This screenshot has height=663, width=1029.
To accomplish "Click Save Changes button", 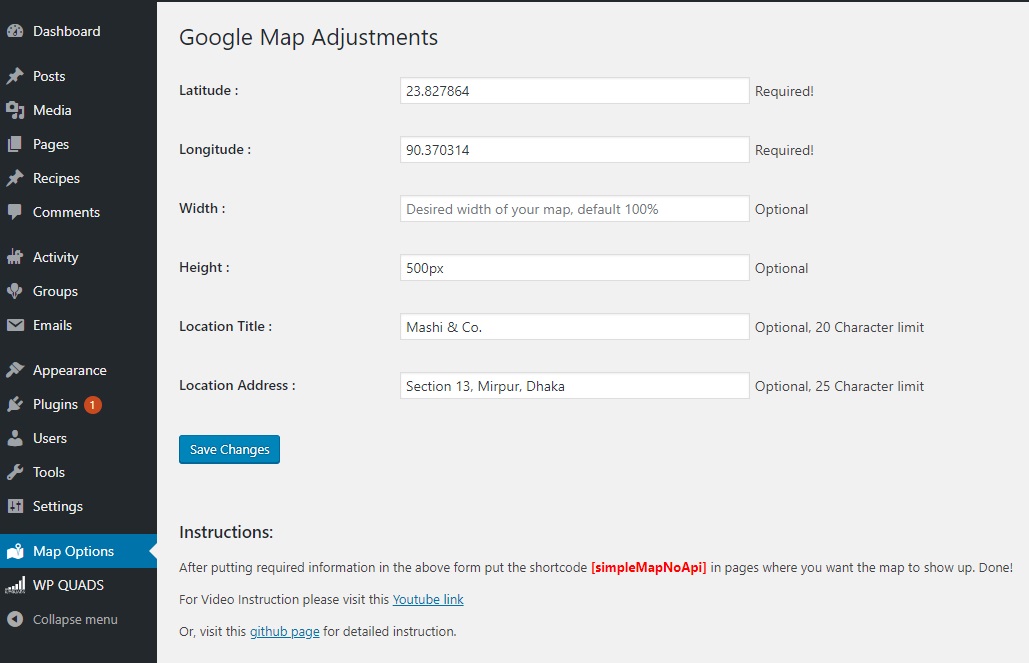I will coord(229,450).
